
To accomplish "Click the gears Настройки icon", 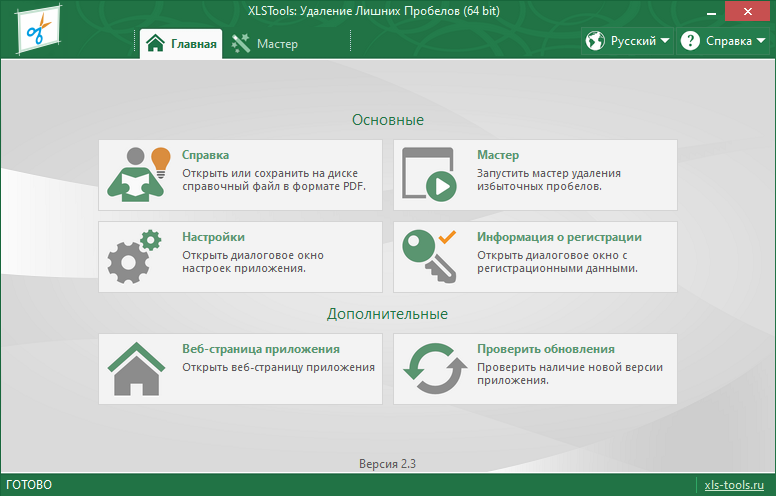I will [x=134, y=256].
